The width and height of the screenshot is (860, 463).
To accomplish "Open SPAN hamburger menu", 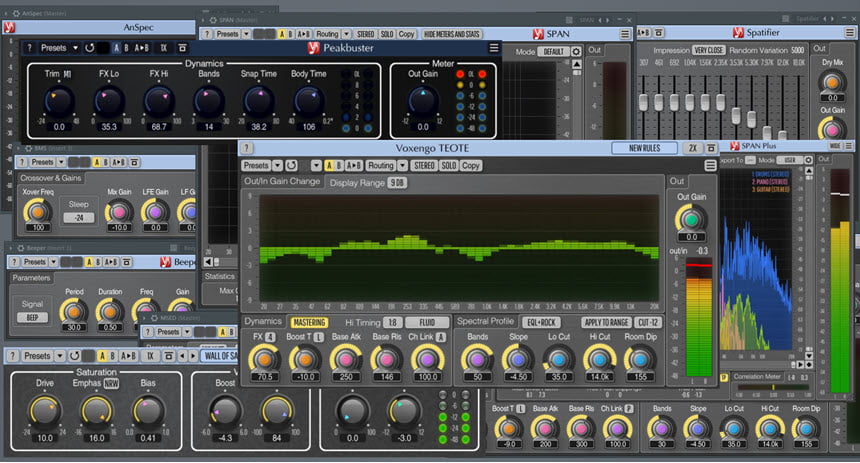I will [x=625, y=34].
